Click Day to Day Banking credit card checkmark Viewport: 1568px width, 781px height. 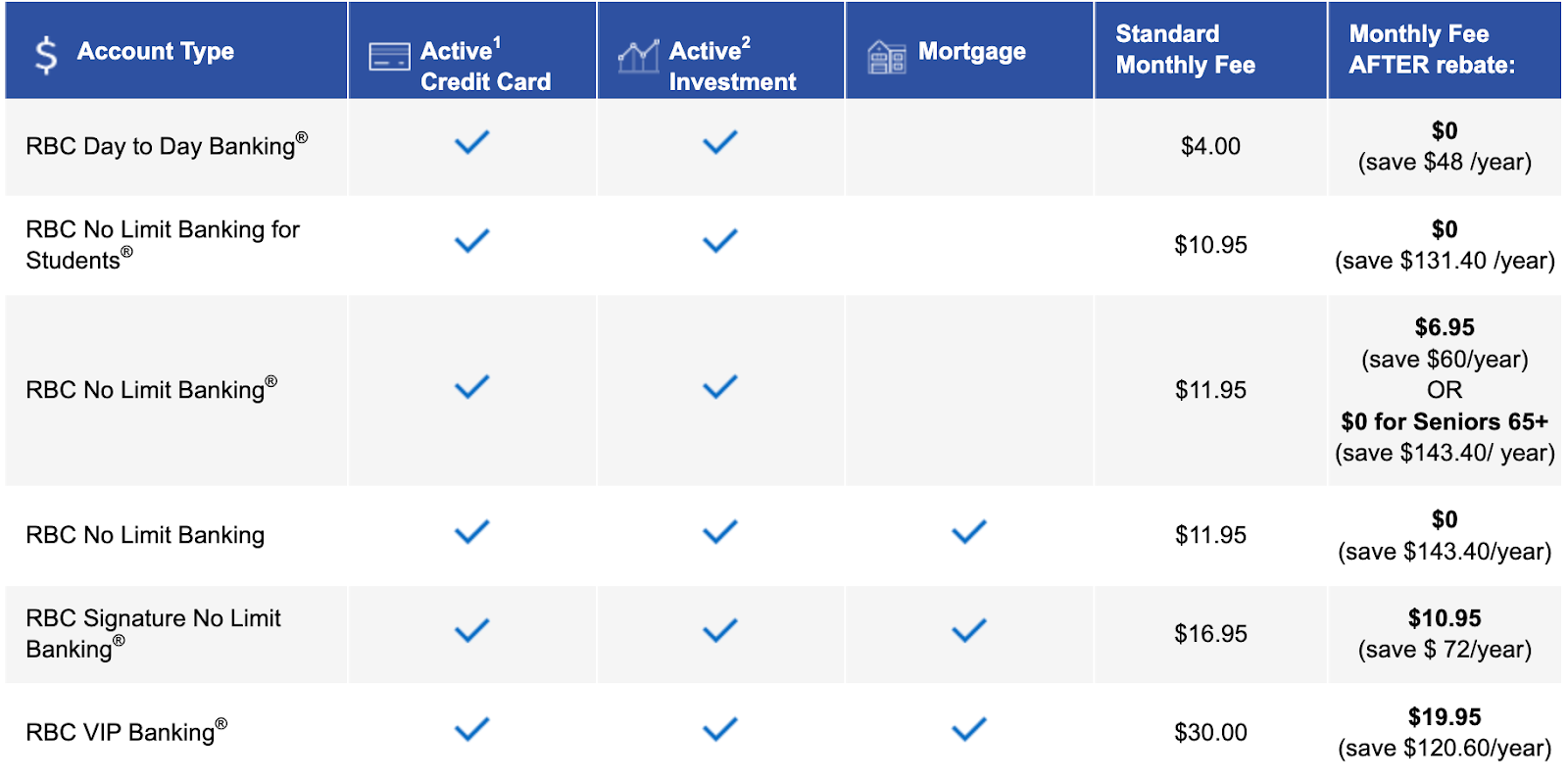coord(471,143)
